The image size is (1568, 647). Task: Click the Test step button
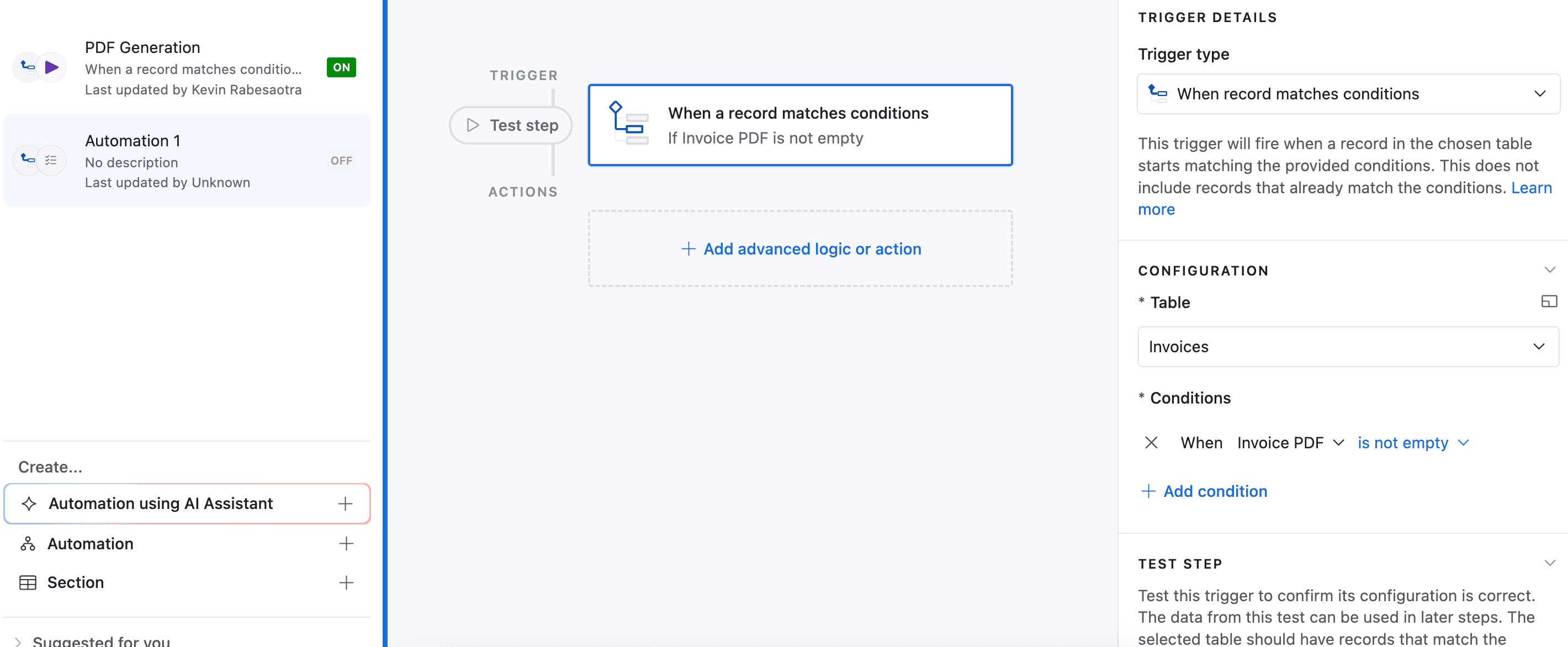tap(511, 125)
